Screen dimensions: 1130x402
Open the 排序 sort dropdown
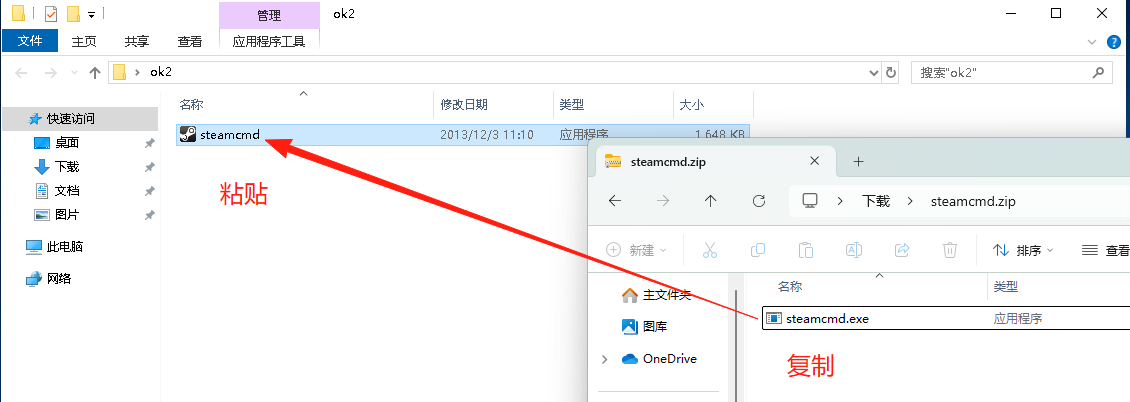pos(1023,250)
